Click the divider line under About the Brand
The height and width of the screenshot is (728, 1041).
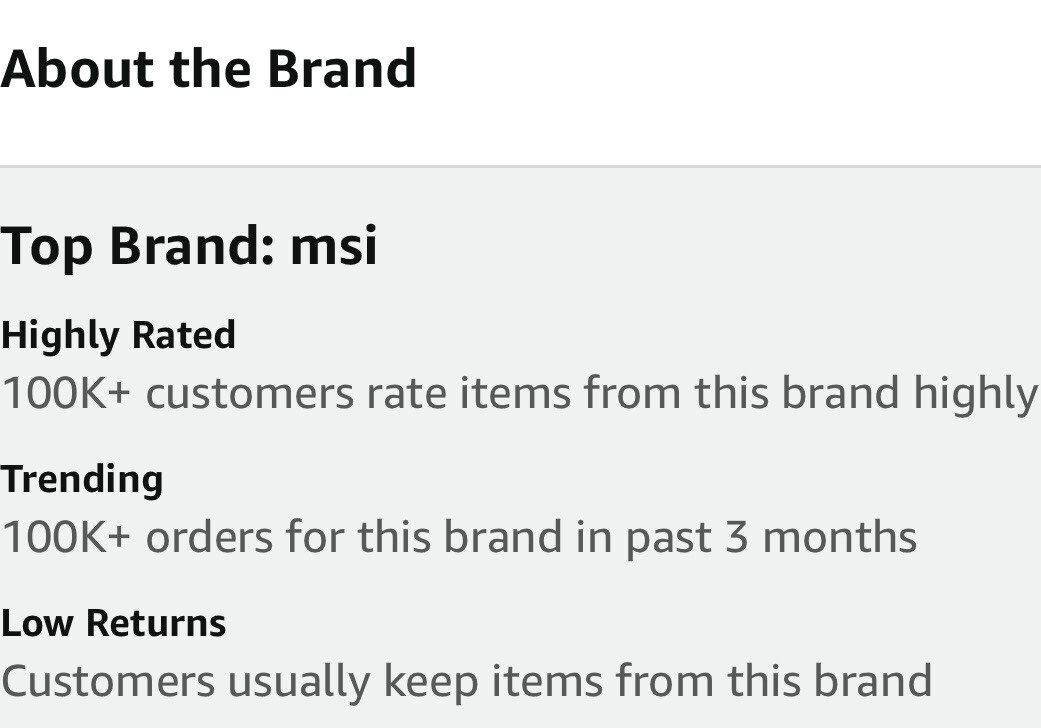[x=520, y=166]
